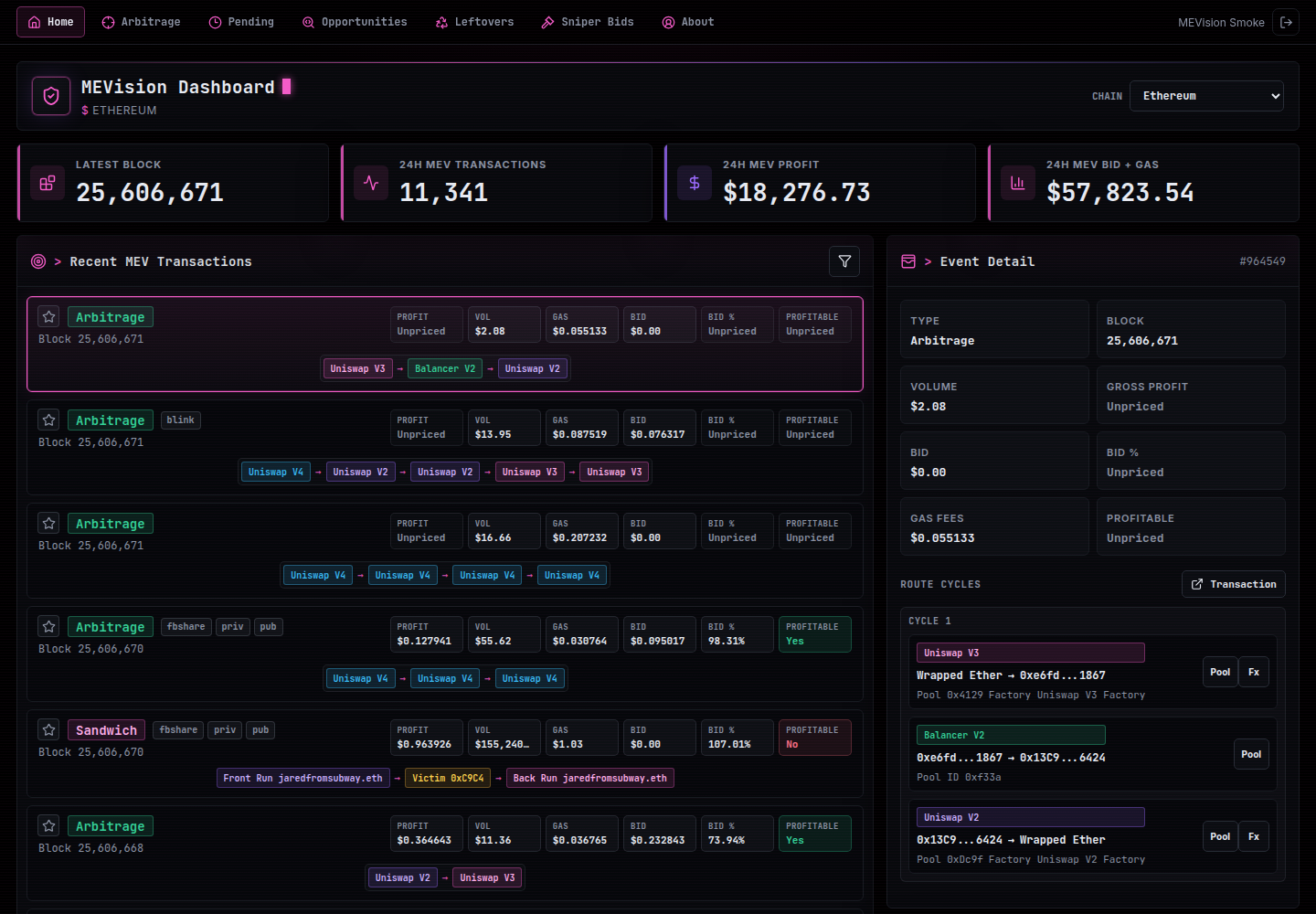Click Fx button for Uniswap V3 cycle step

(1254, 672)
